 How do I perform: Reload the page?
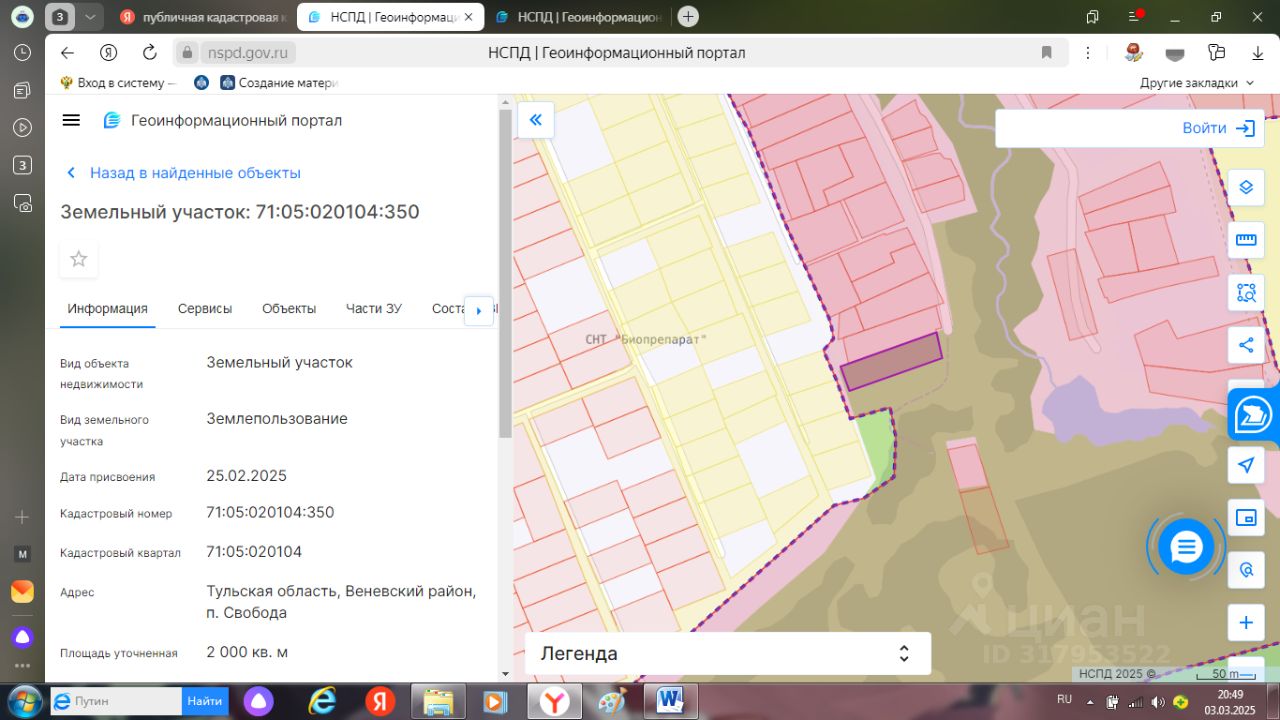[150, 53]
